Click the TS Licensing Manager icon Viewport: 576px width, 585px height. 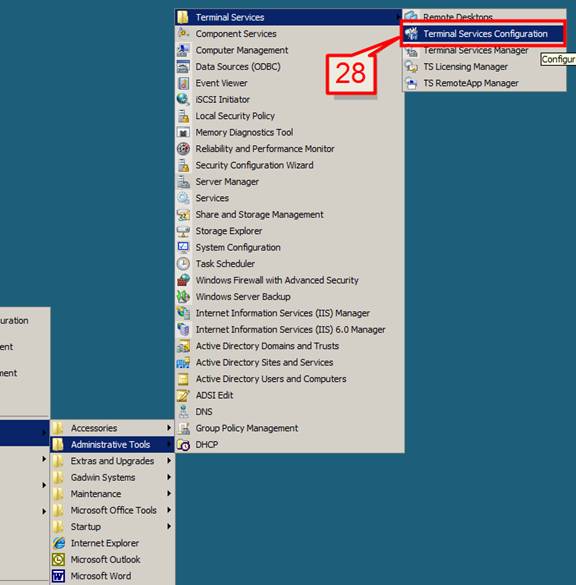pos(411,67)
